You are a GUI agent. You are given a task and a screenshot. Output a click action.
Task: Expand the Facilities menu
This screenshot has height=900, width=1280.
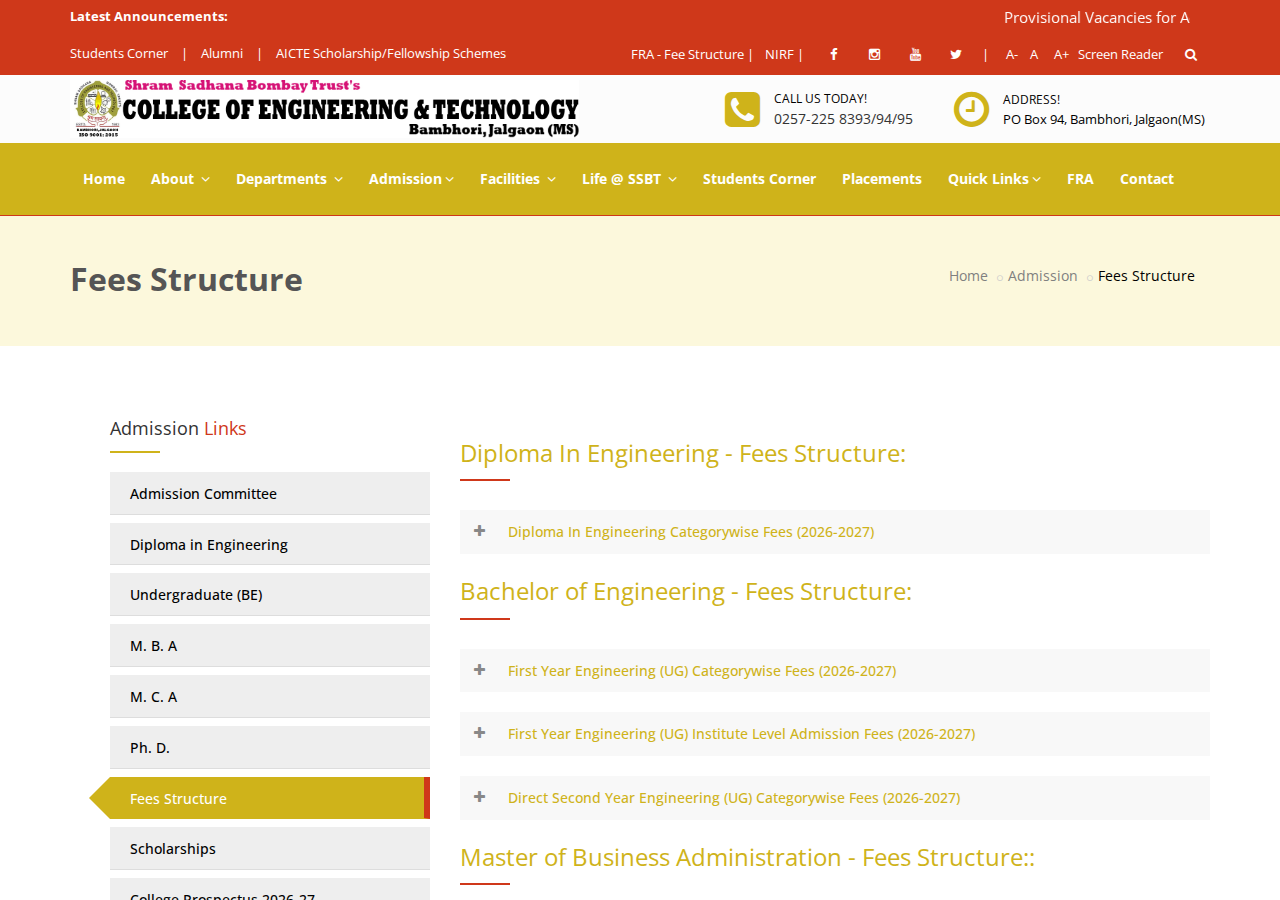pos(518,179)
